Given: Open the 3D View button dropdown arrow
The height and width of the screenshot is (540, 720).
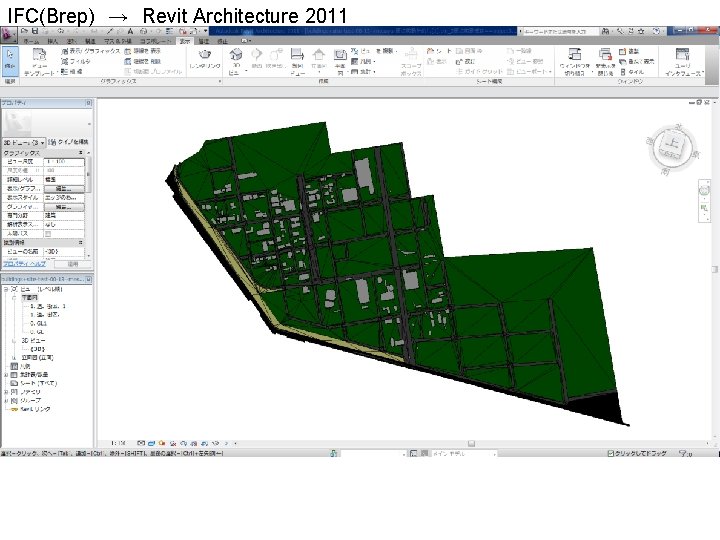Looking at the screenshot, I should [x=246, y=71].
